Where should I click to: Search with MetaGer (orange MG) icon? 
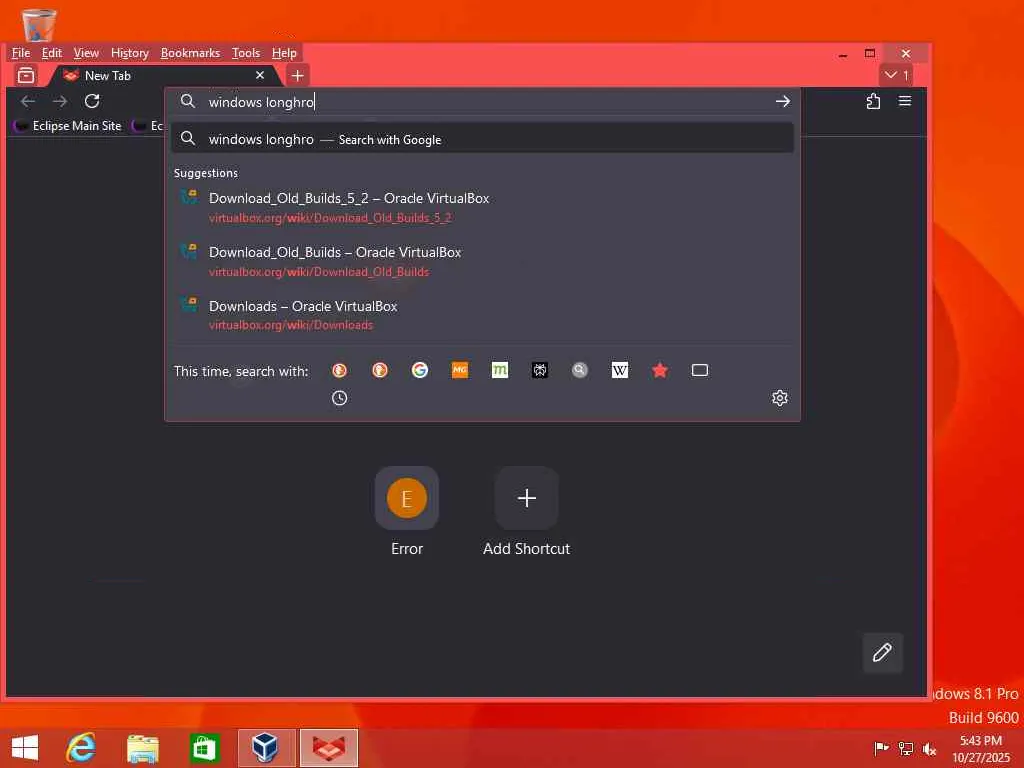click(460, 370)
